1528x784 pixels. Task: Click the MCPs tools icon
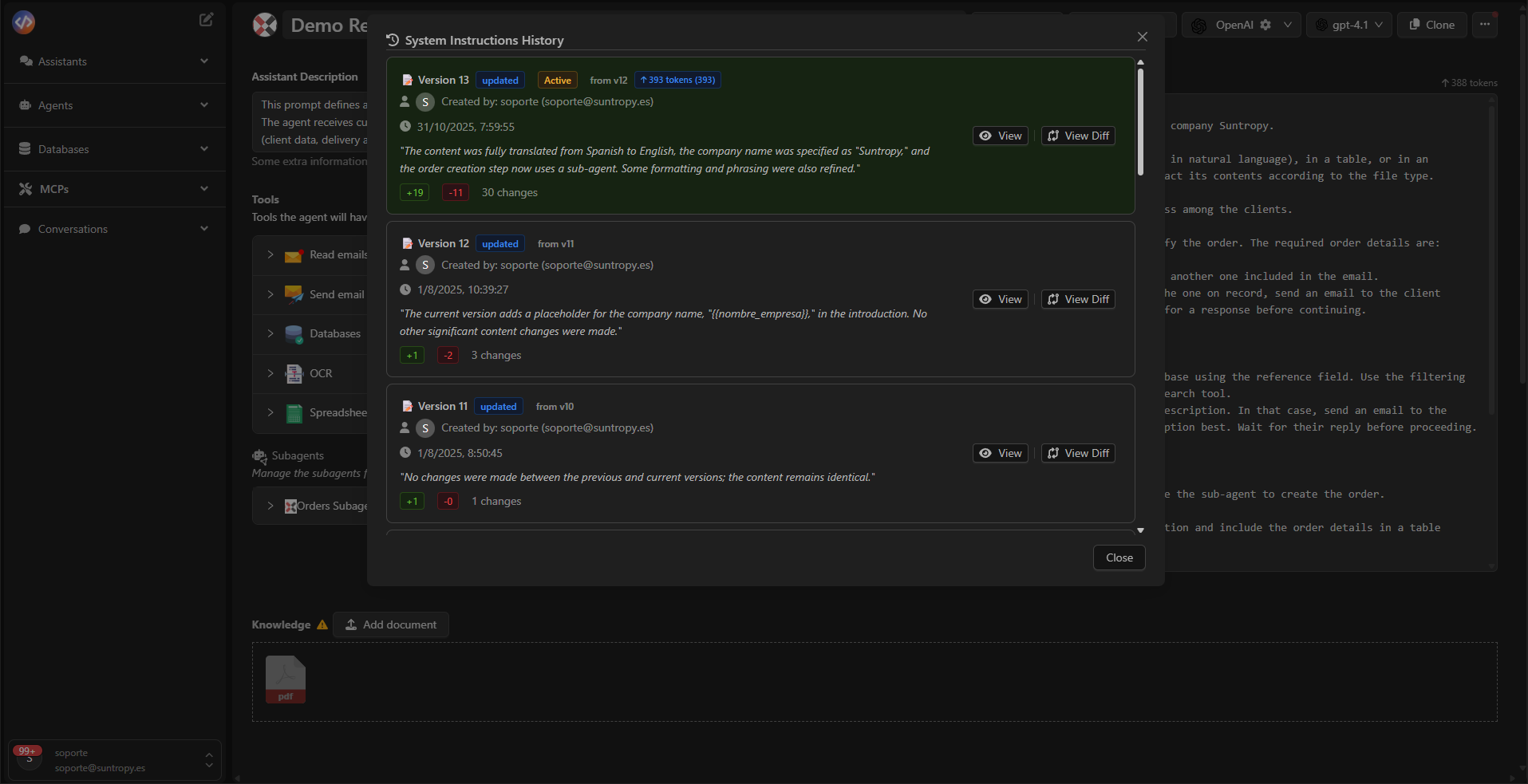(x=26, y=189)
